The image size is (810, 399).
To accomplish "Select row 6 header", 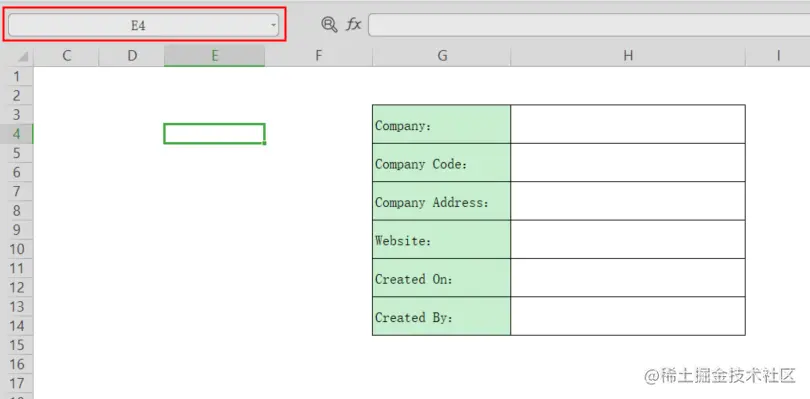I will pos(17,172).
